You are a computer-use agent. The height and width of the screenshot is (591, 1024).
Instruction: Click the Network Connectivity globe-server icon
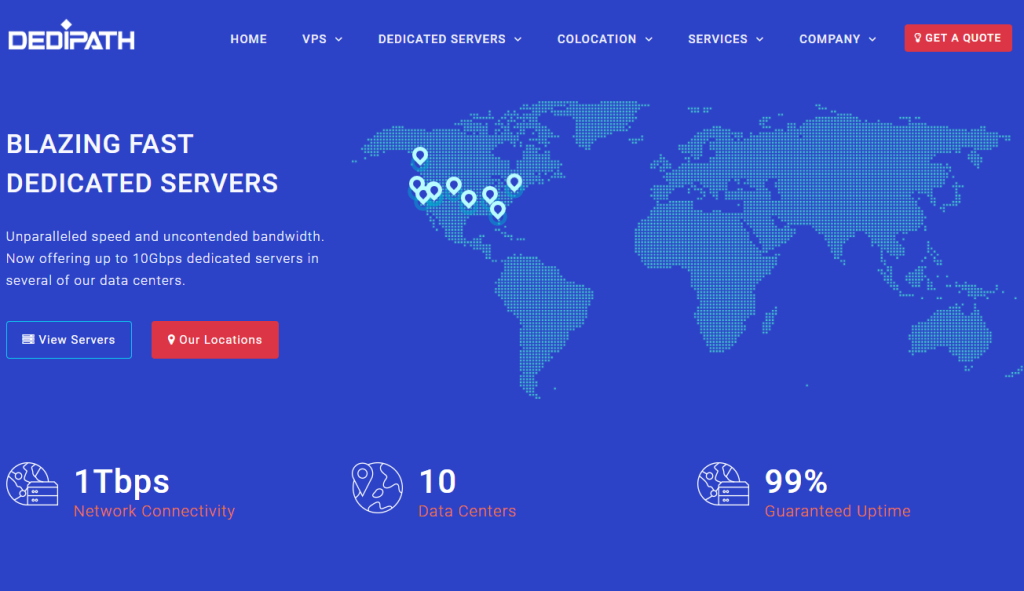32,484
